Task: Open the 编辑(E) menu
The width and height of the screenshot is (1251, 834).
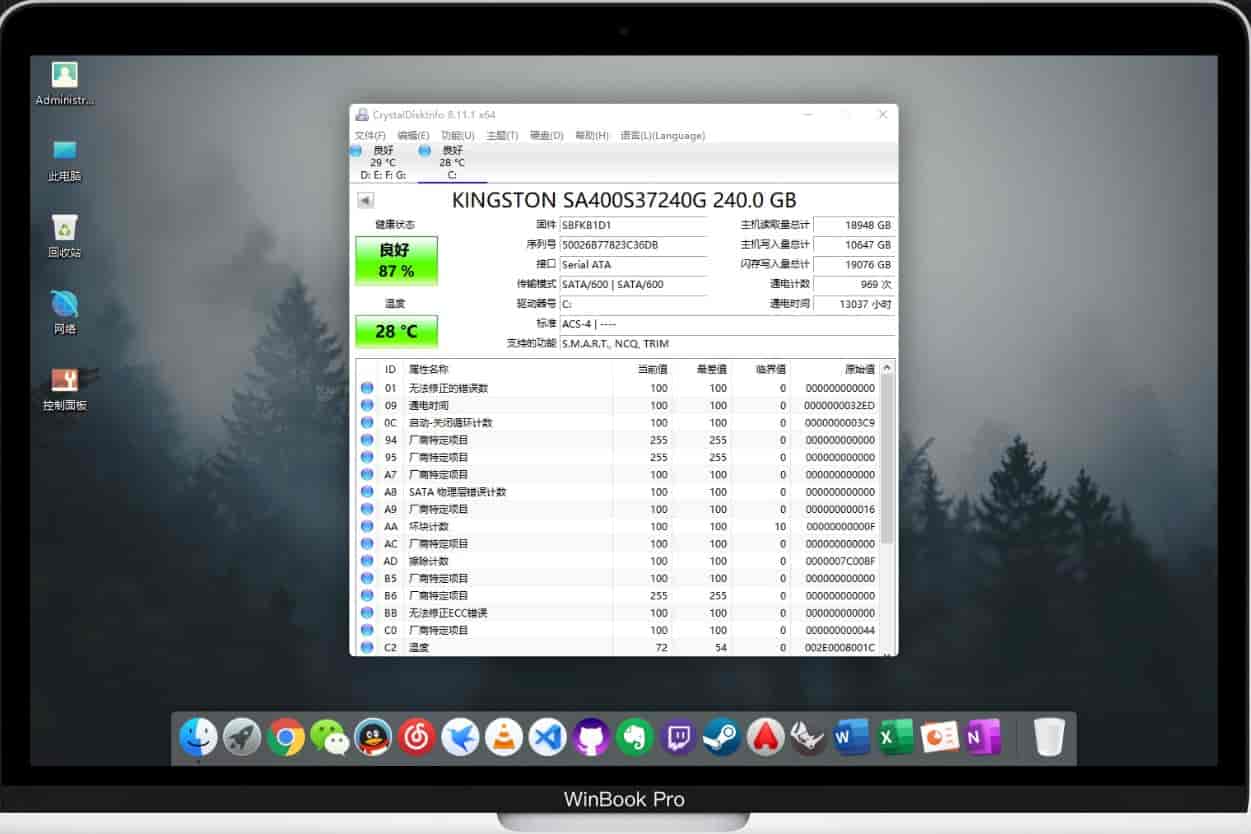Action: pos(413,135)
